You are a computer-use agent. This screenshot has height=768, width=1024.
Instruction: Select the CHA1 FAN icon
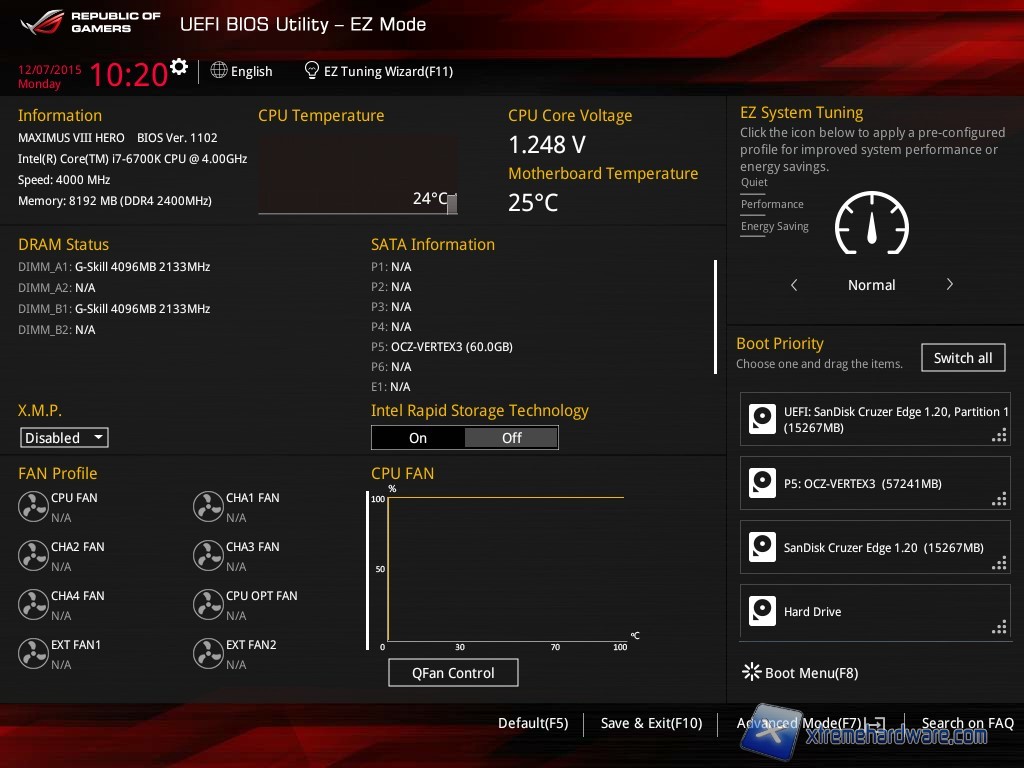(208, 507)
